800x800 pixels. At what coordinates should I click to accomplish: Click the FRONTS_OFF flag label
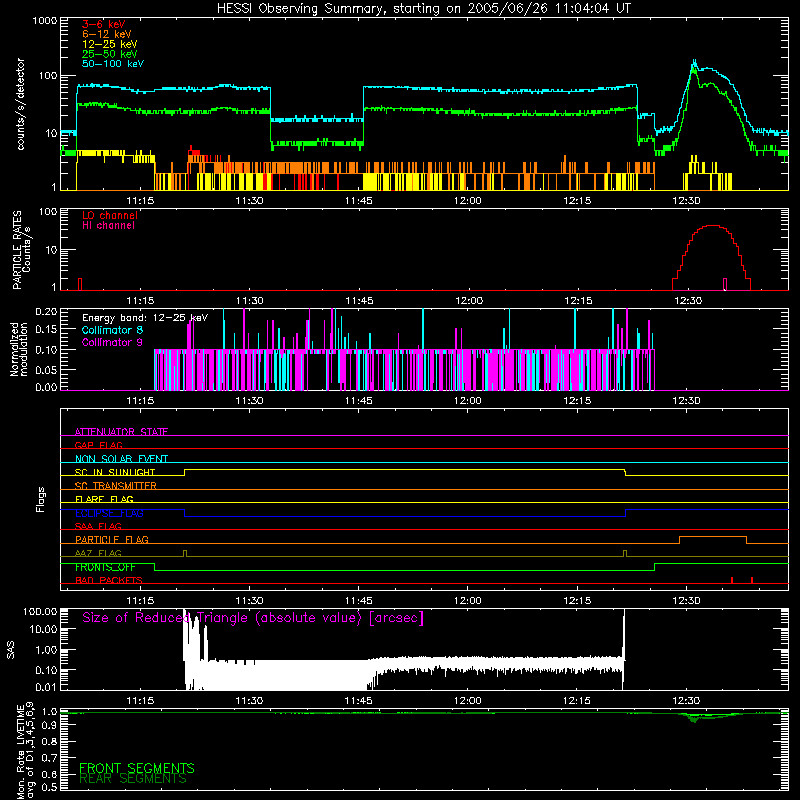105,567
